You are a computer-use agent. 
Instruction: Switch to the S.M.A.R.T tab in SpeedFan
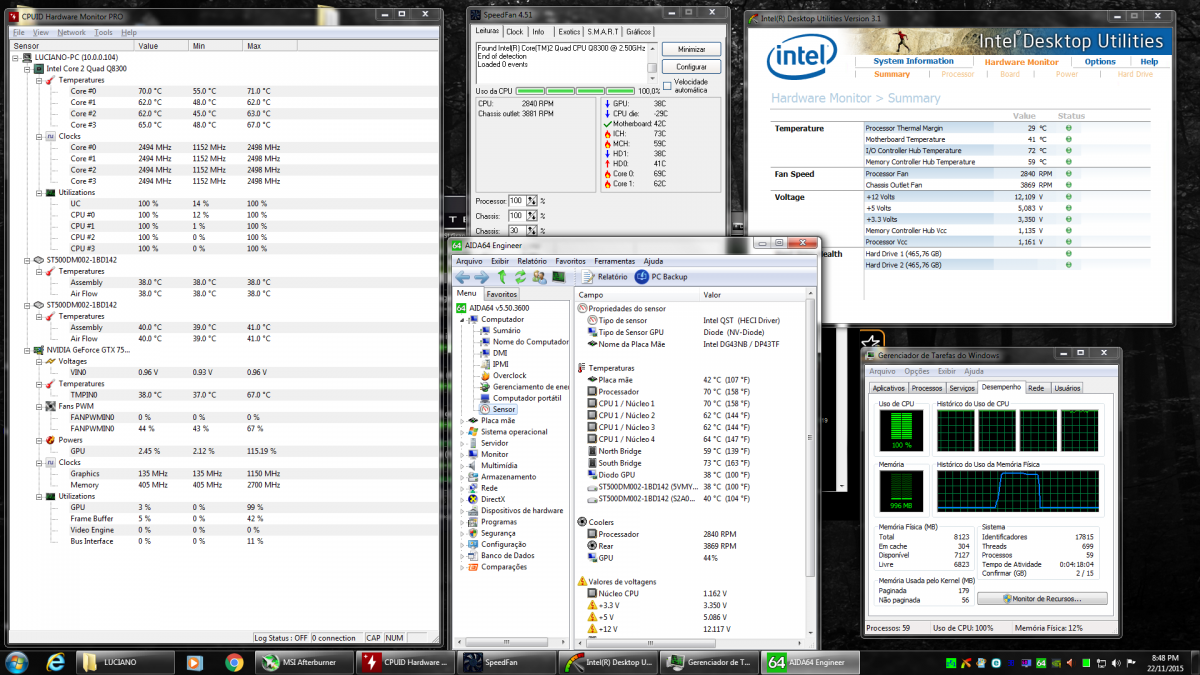point(603,32)
